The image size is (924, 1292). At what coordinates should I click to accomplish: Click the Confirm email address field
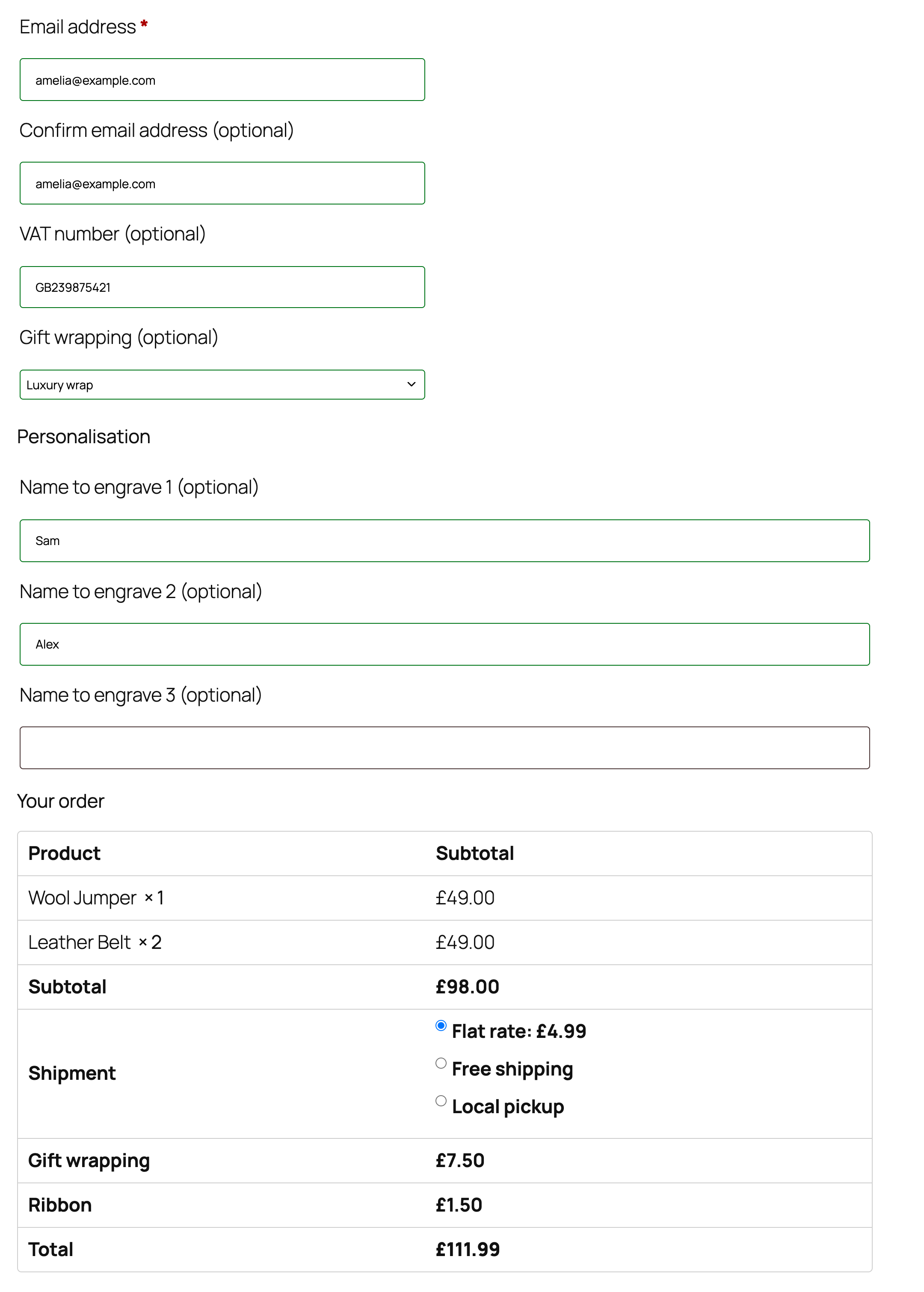click(x=222, y=183)
